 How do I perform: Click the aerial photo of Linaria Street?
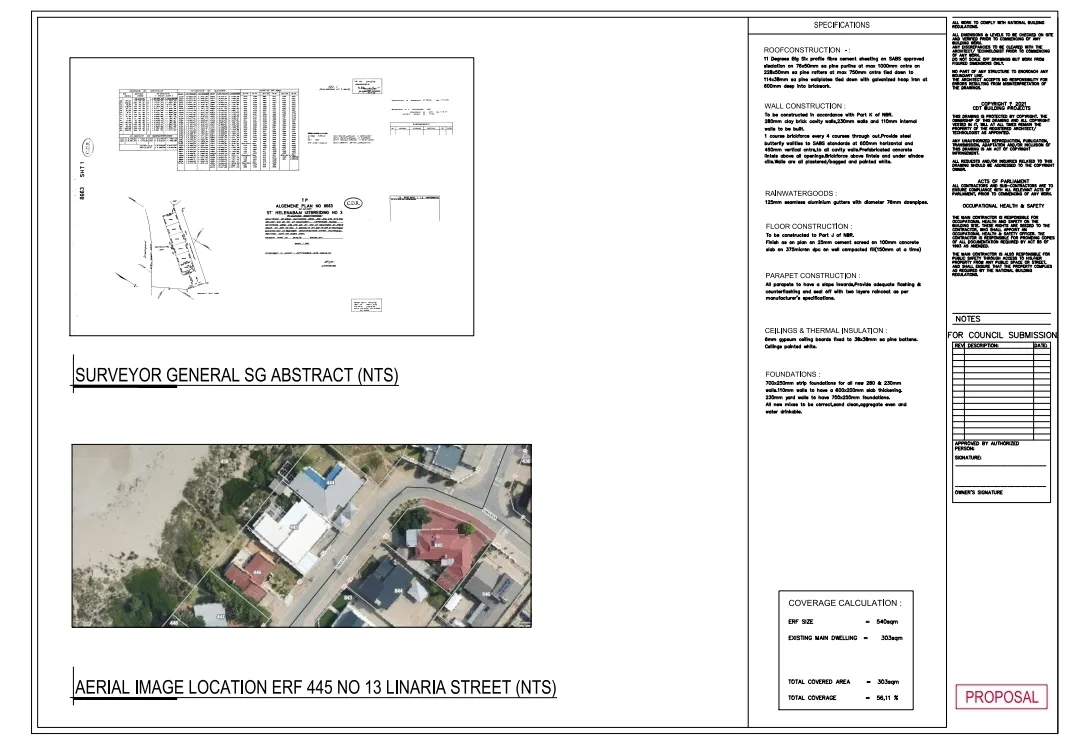[302, 536]
